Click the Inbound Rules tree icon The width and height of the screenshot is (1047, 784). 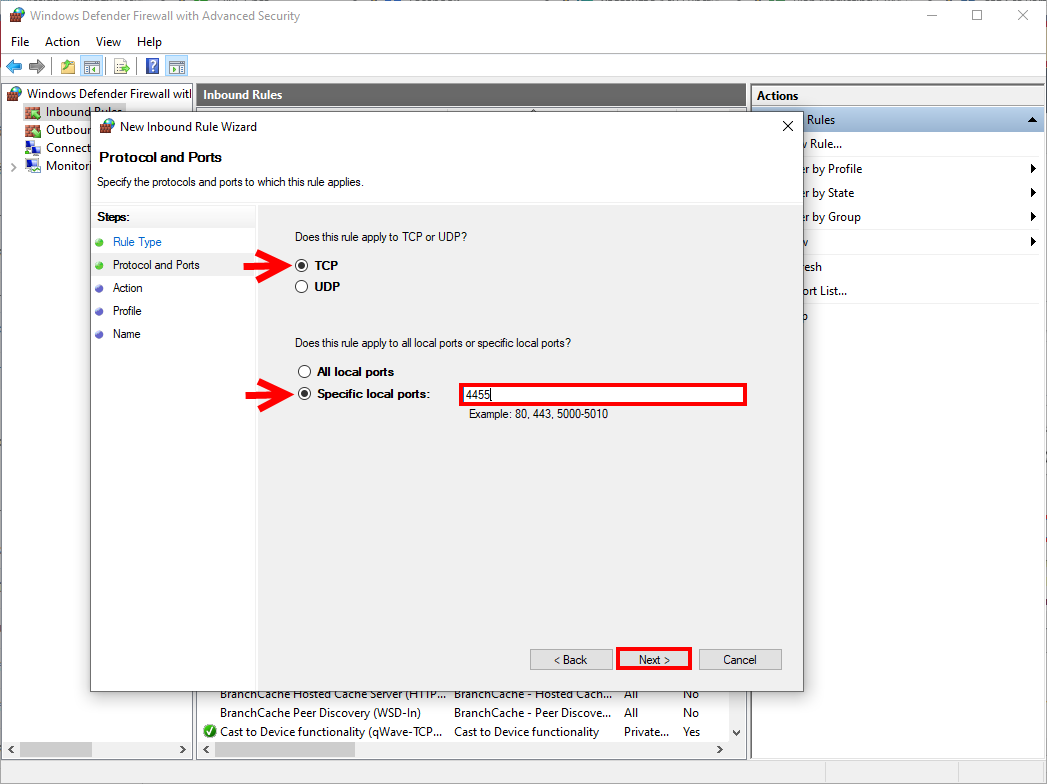click(x=33, y=112)
